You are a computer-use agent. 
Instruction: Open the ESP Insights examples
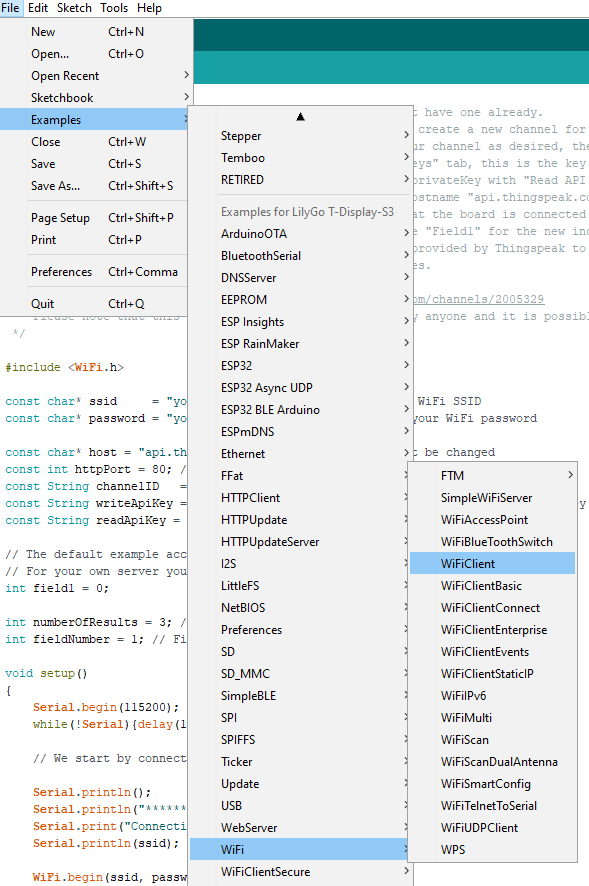click(x=300, y=322)
